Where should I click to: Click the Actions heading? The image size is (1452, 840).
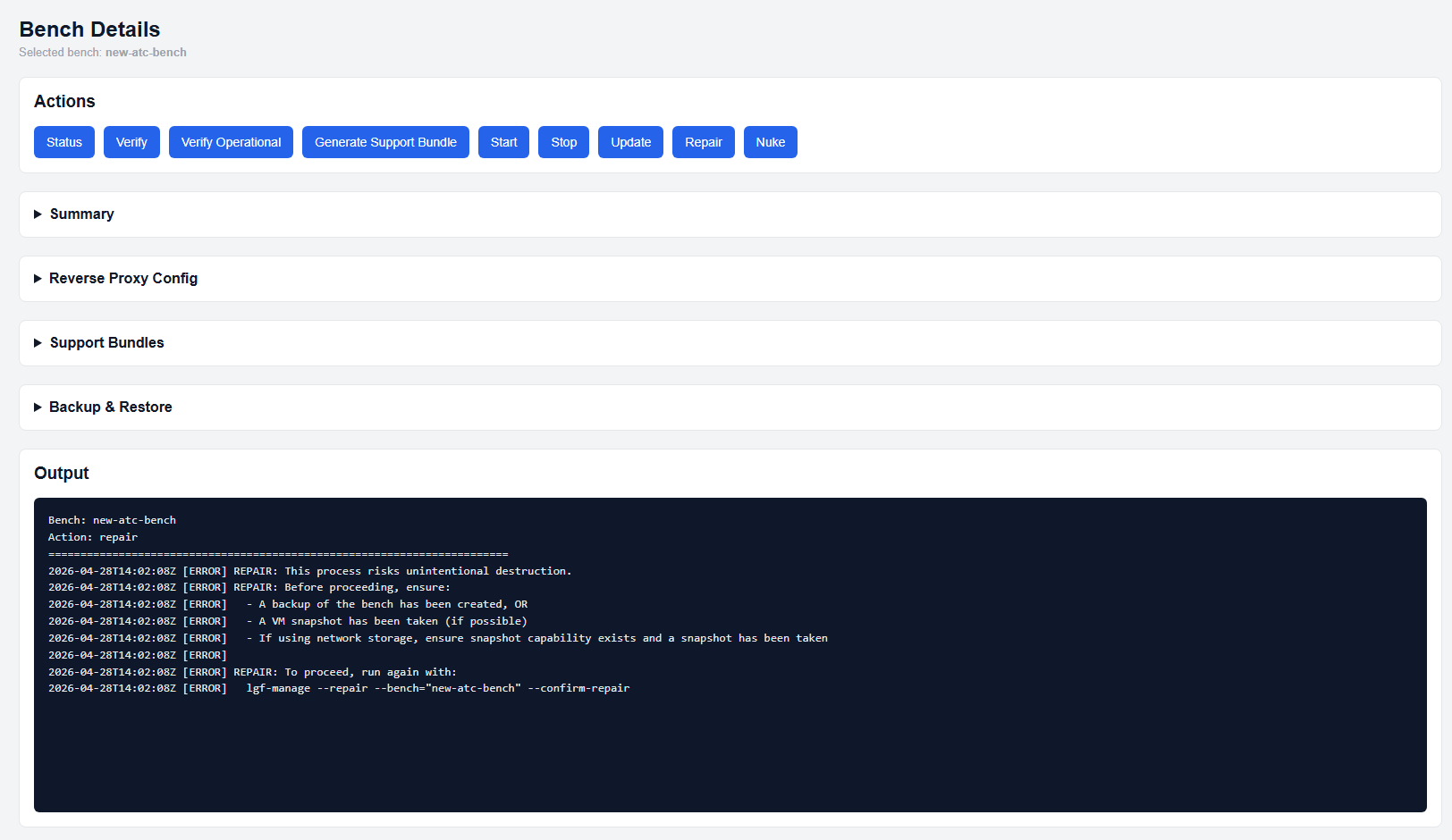[64, 101]
